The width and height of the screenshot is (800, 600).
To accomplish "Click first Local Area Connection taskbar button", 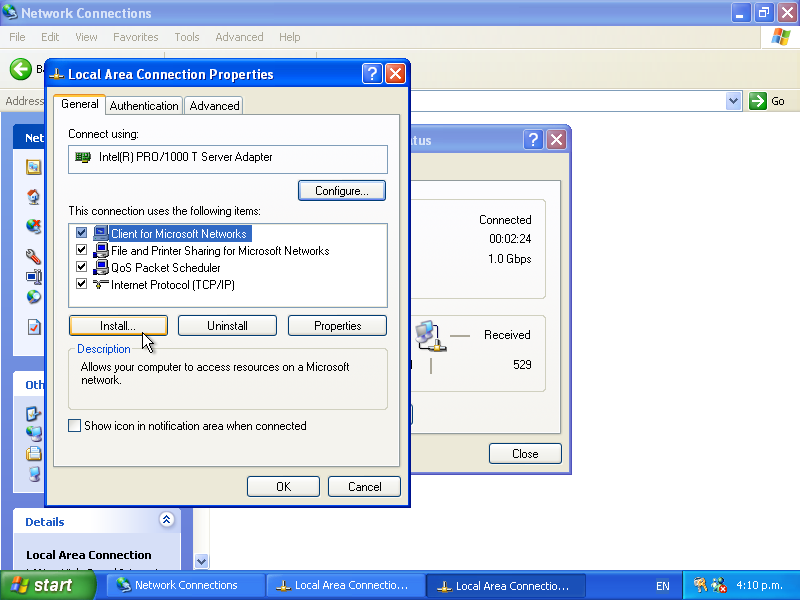I will click(x=345, y=585).
